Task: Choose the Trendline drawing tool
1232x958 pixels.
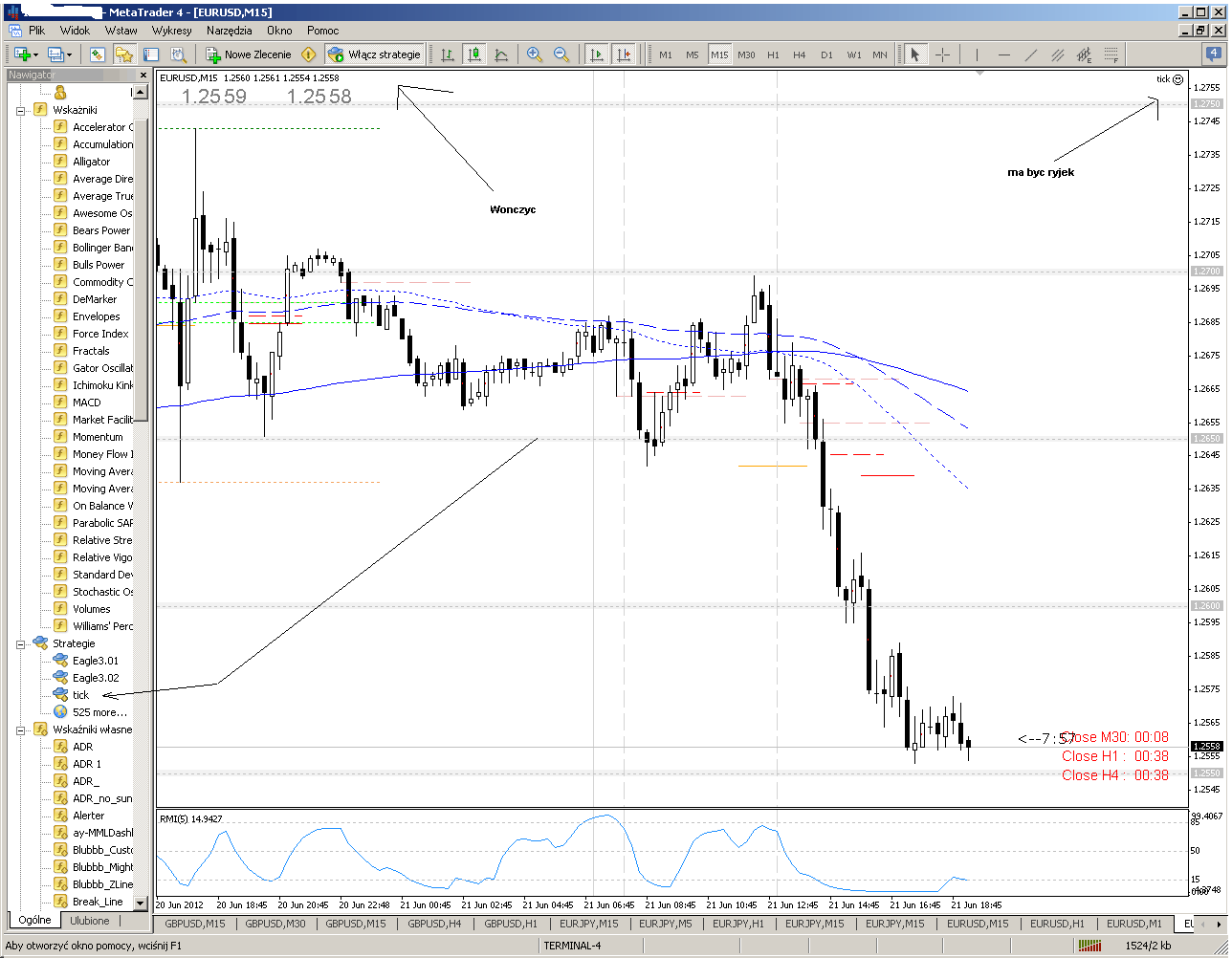Action: (x=1031, y=54)
